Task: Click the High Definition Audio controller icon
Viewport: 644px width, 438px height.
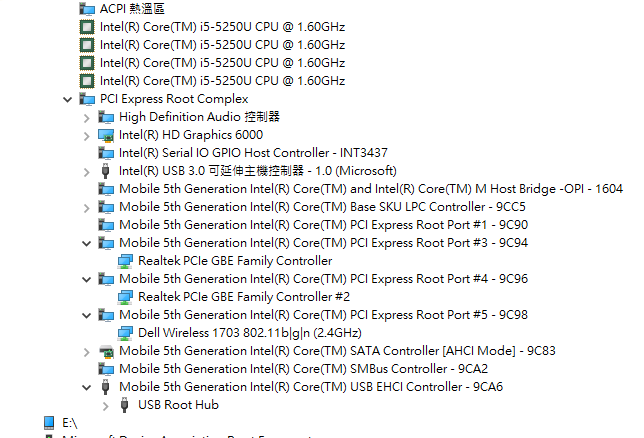Action: click(x=106, y=117)
